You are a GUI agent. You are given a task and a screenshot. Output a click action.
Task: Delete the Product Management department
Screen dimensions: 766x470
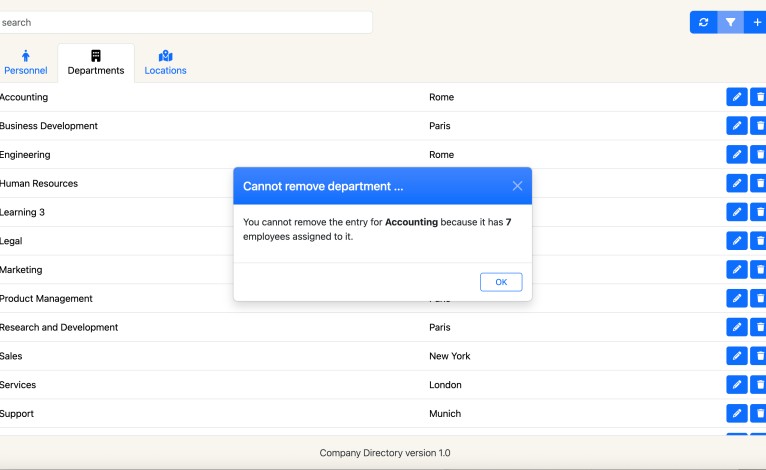point(759,299)
